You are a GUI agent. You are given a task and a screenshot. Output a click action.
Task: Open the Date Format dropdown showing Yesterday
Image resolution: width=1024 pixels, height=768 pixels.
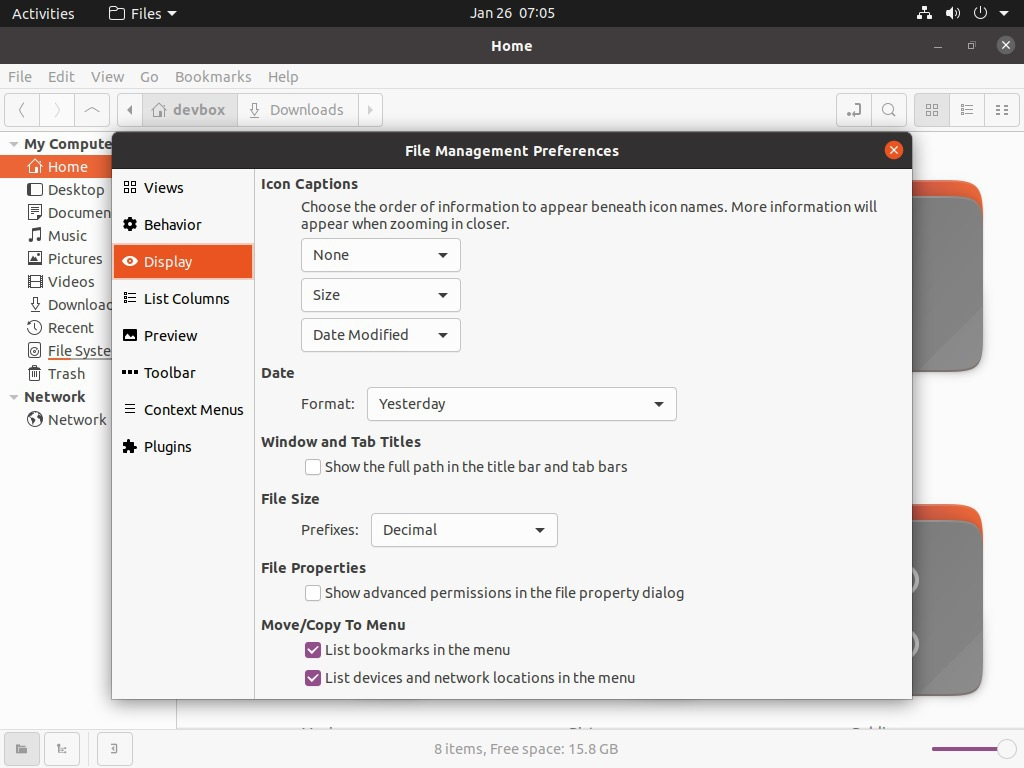(x=521, y=404)
